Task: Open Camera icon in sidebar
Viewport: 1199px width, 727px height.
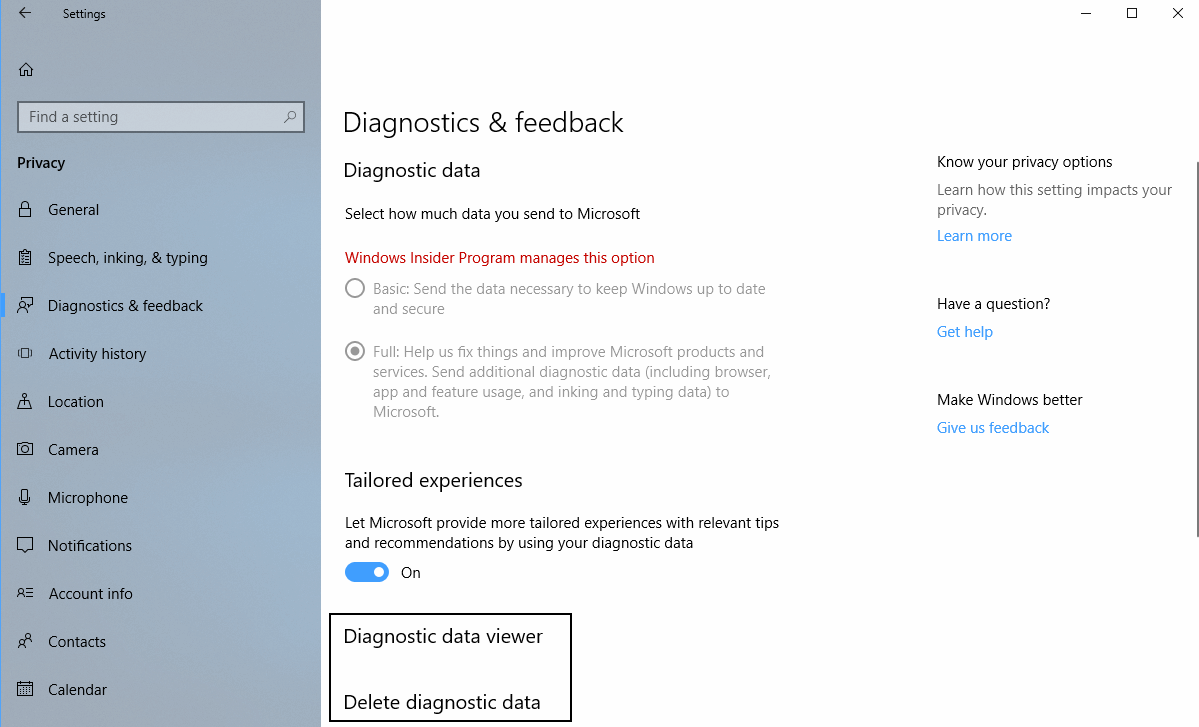Action: click(26, 450)
